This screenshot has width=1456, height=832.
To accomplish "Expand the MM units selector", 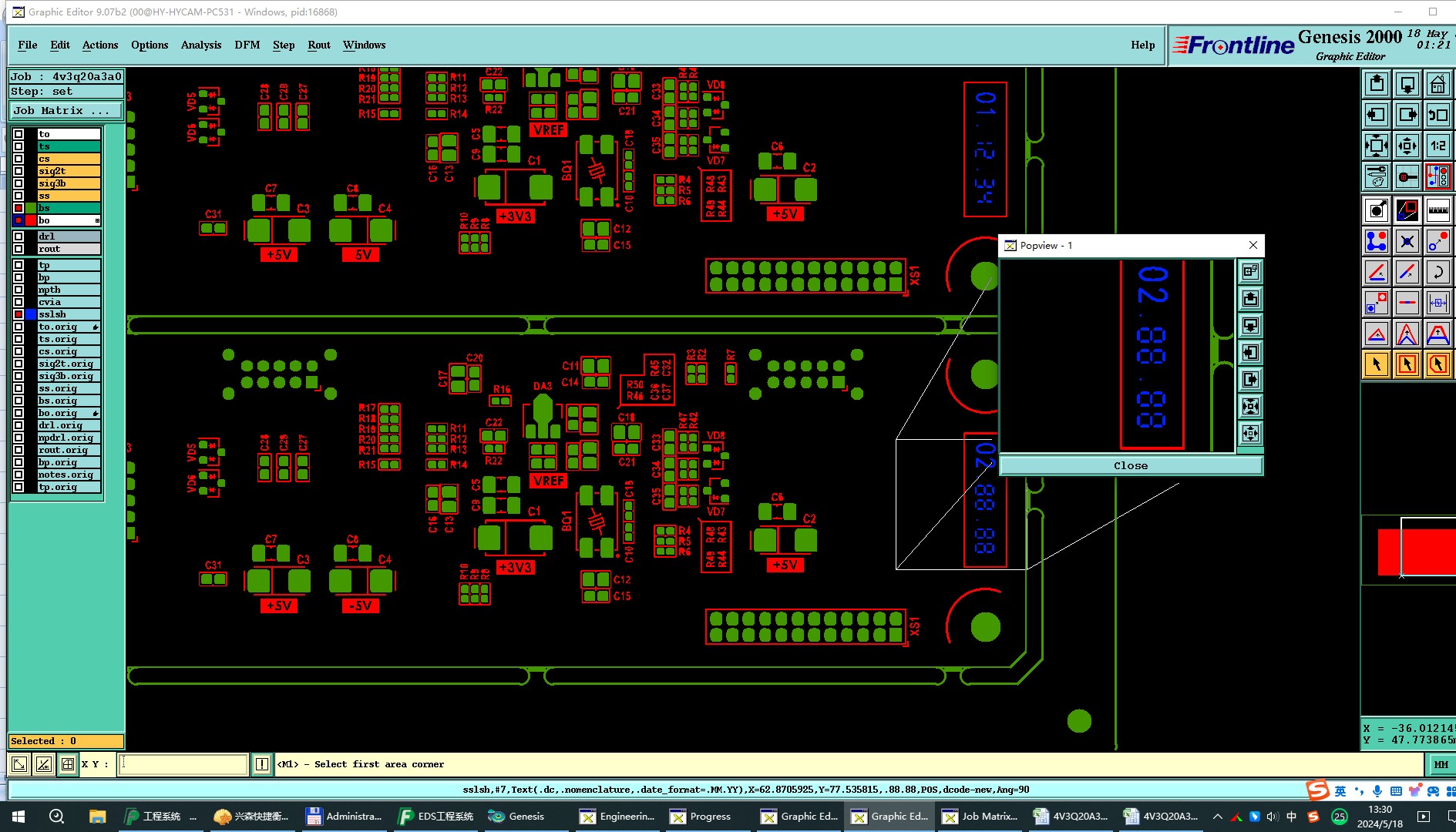I will [x=1441, y=764].
